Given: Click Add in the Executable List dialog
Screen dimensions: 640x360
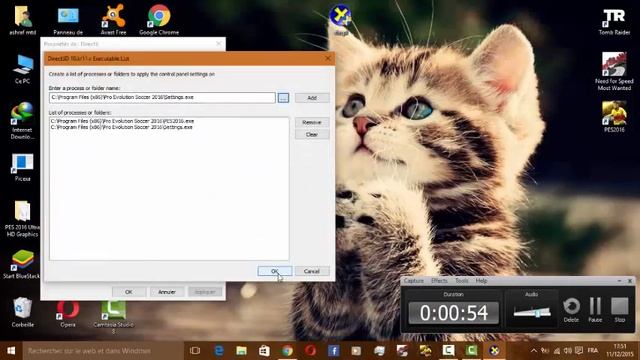Looking at the screenshot, I should coord(312,98).
